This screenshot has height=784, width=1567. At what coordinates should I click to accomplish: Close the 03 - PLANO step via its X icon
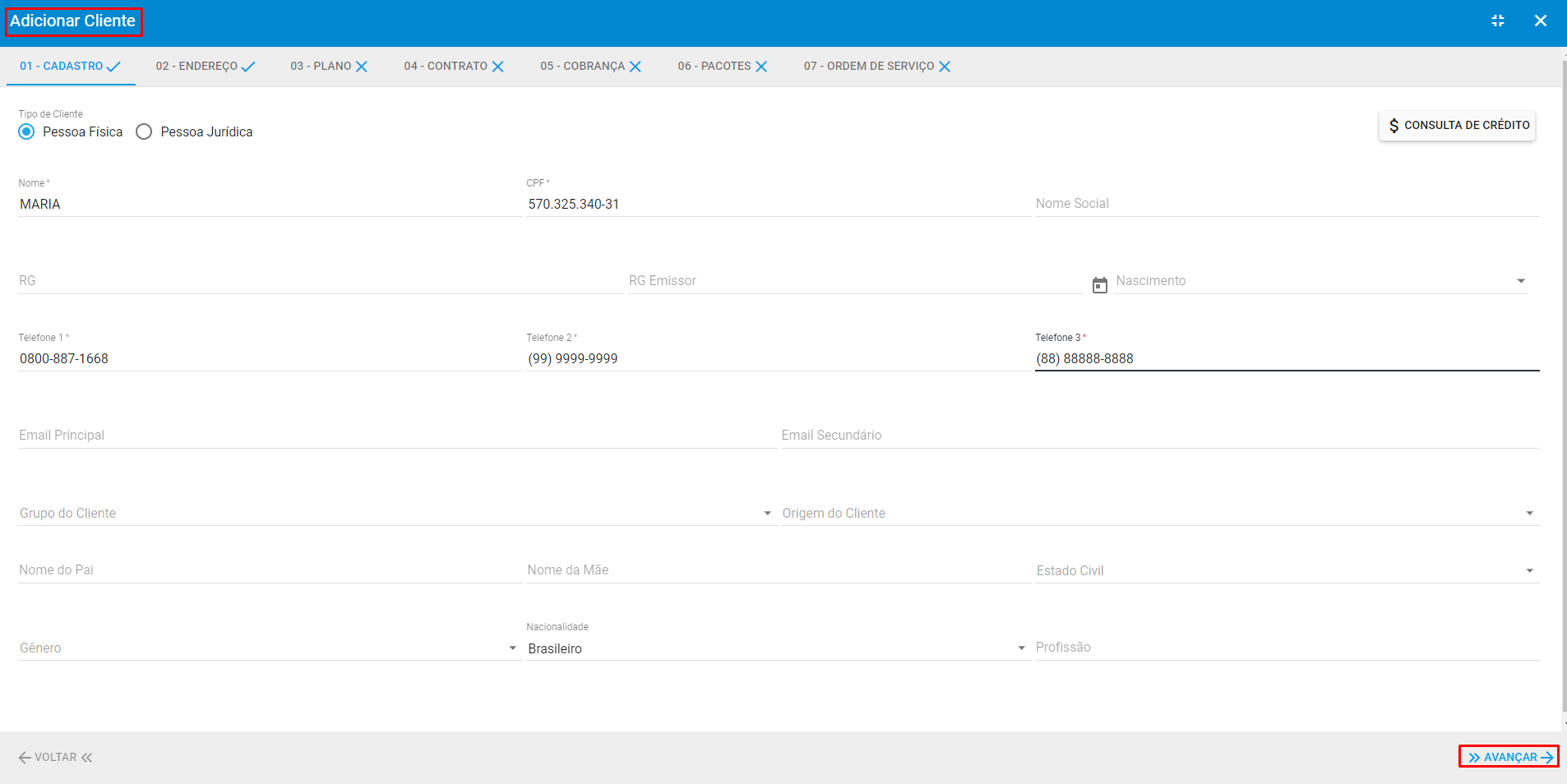[x=362, y=66]
